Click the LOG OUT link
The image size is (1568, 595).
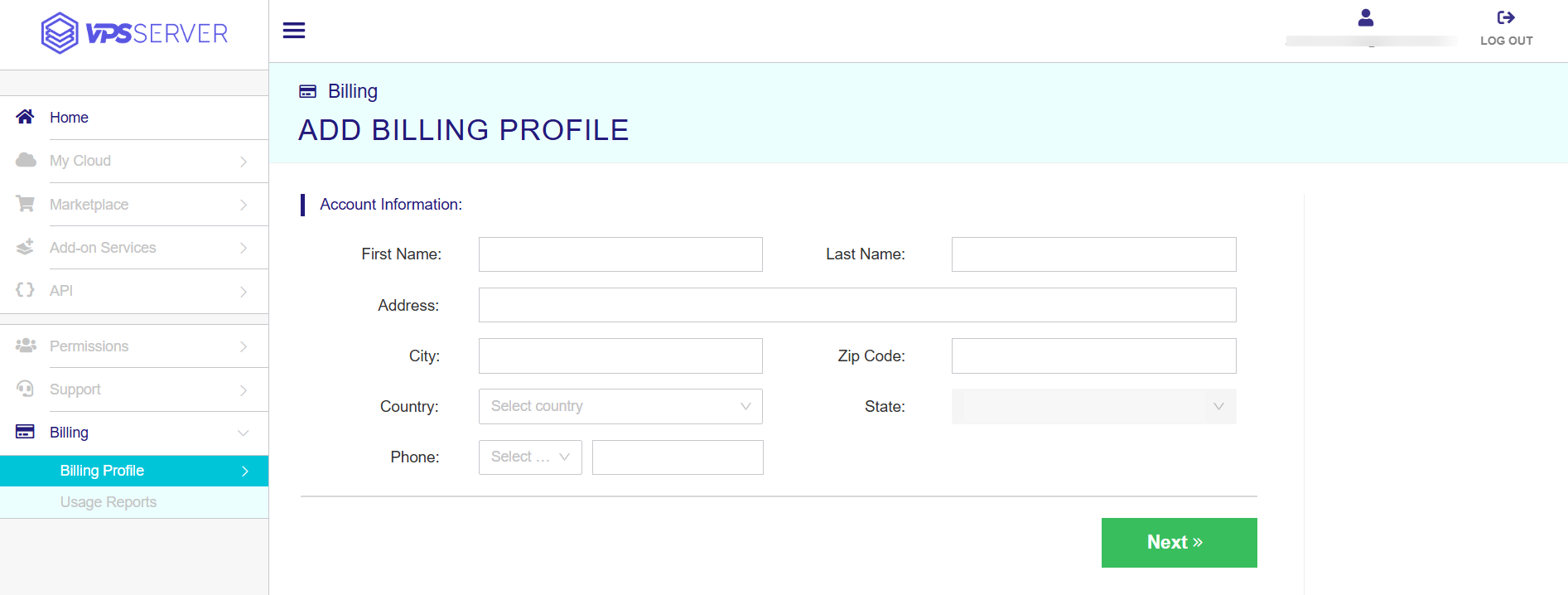click(x=1506, y=41)
